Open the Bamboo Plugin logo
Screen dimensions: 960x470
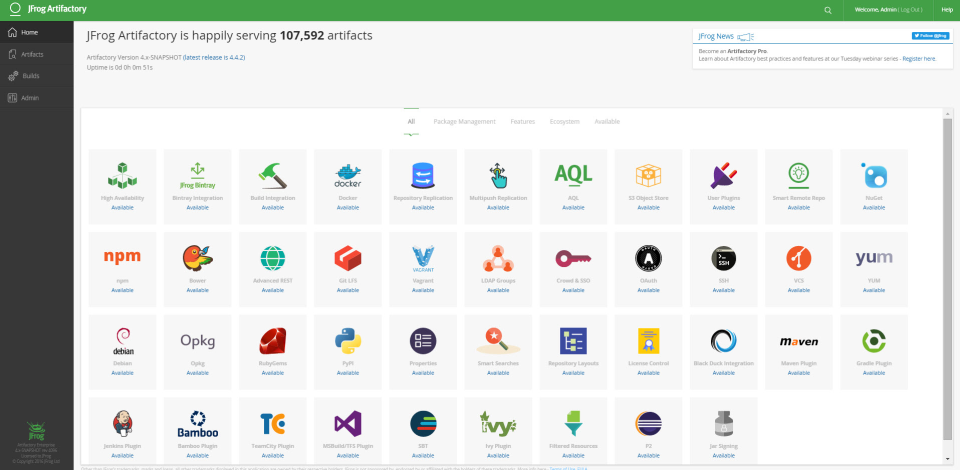(197, 424)
